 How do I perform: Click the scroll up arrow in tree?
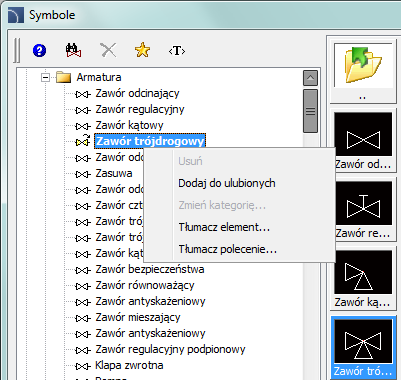click(x=310, y=78)
